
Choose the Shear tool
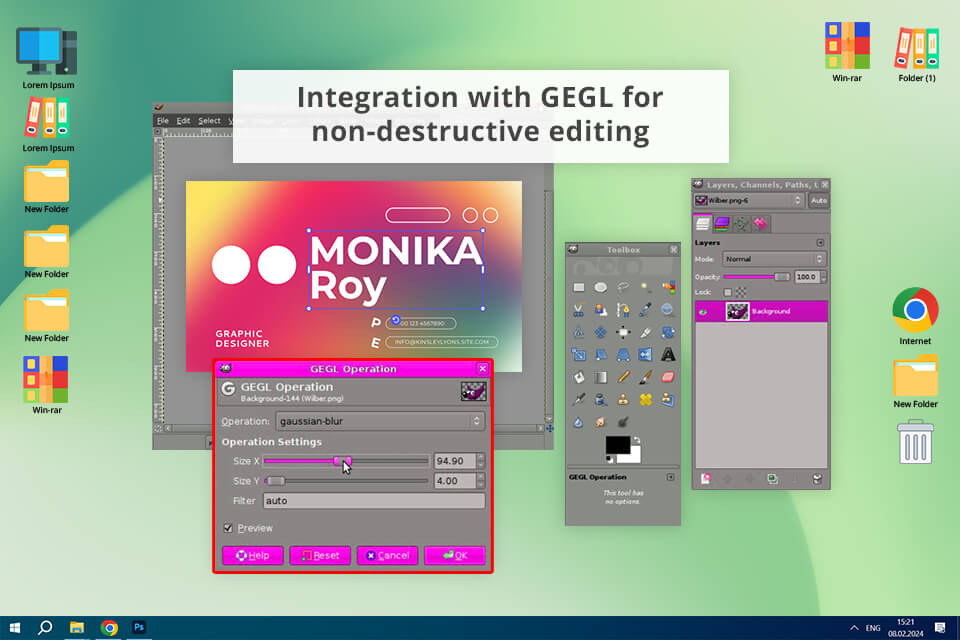[601, 355]
